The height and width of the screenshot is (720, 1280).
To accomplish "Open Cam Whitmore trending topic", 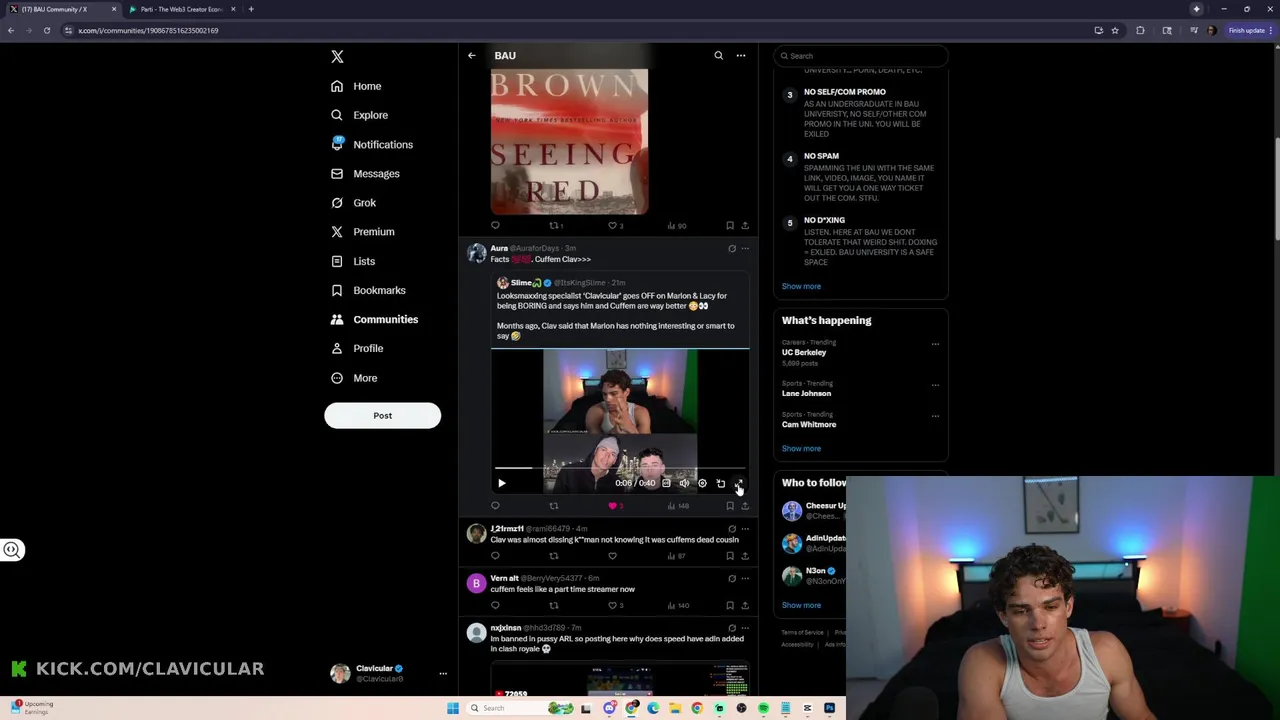I will pos(809,424).
